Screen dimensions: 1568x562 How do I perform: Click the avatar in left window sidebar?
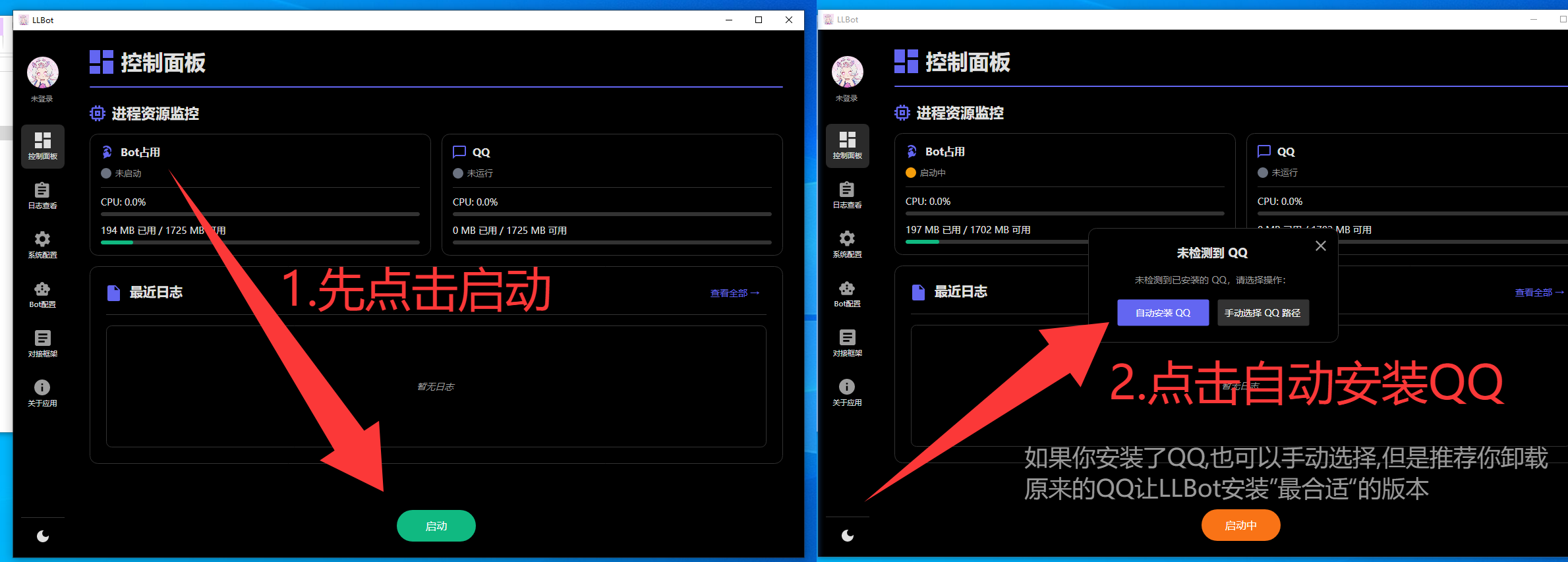point(43,72)
